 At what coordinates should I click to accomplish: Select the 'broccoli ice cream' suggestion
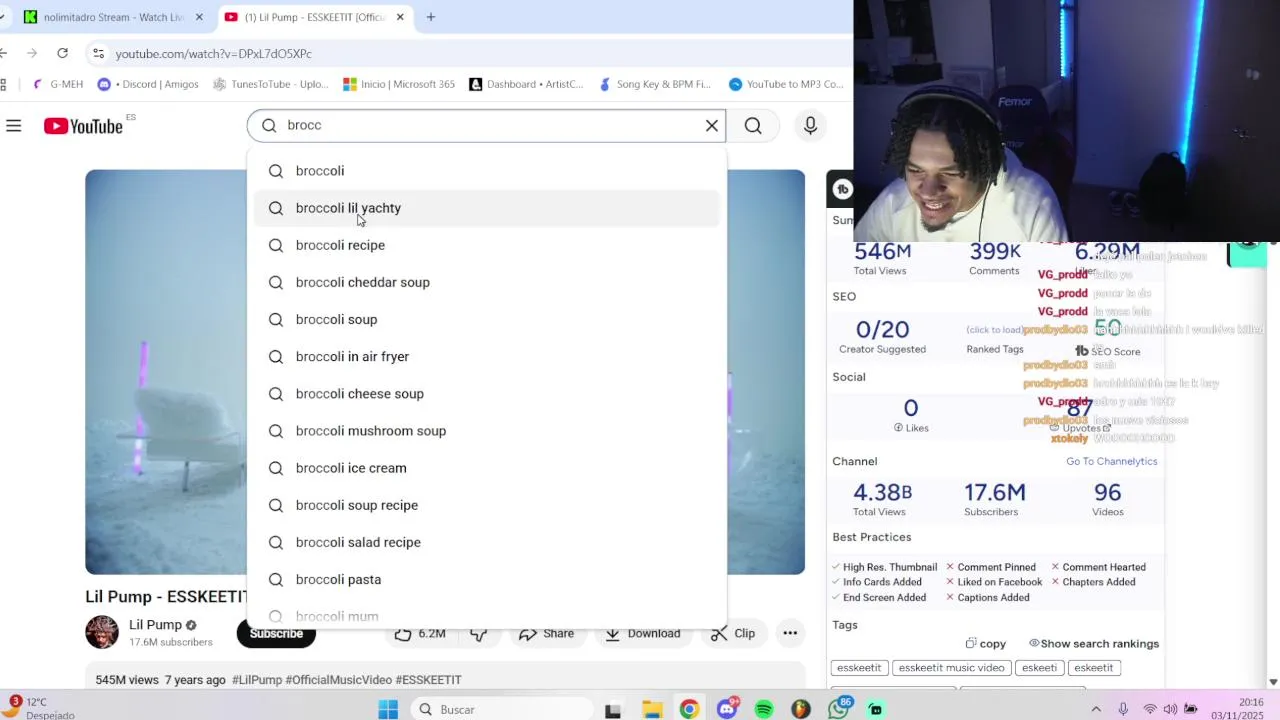point(486,468)
